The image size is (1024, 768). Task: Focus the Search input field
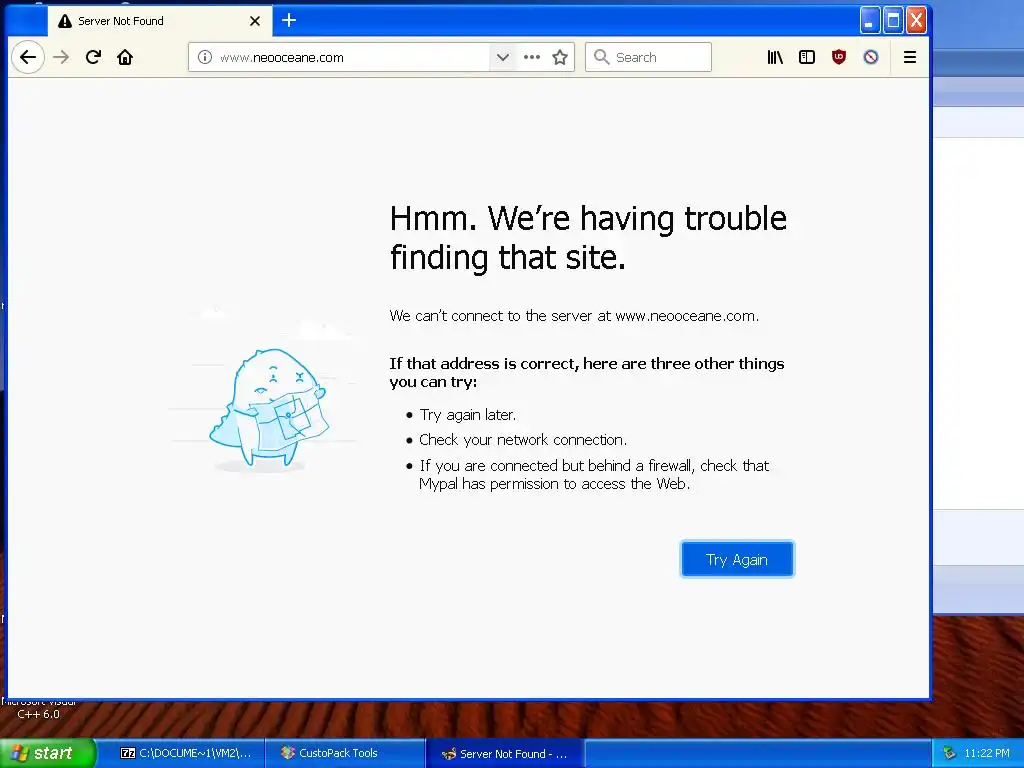tap(648, 57)
